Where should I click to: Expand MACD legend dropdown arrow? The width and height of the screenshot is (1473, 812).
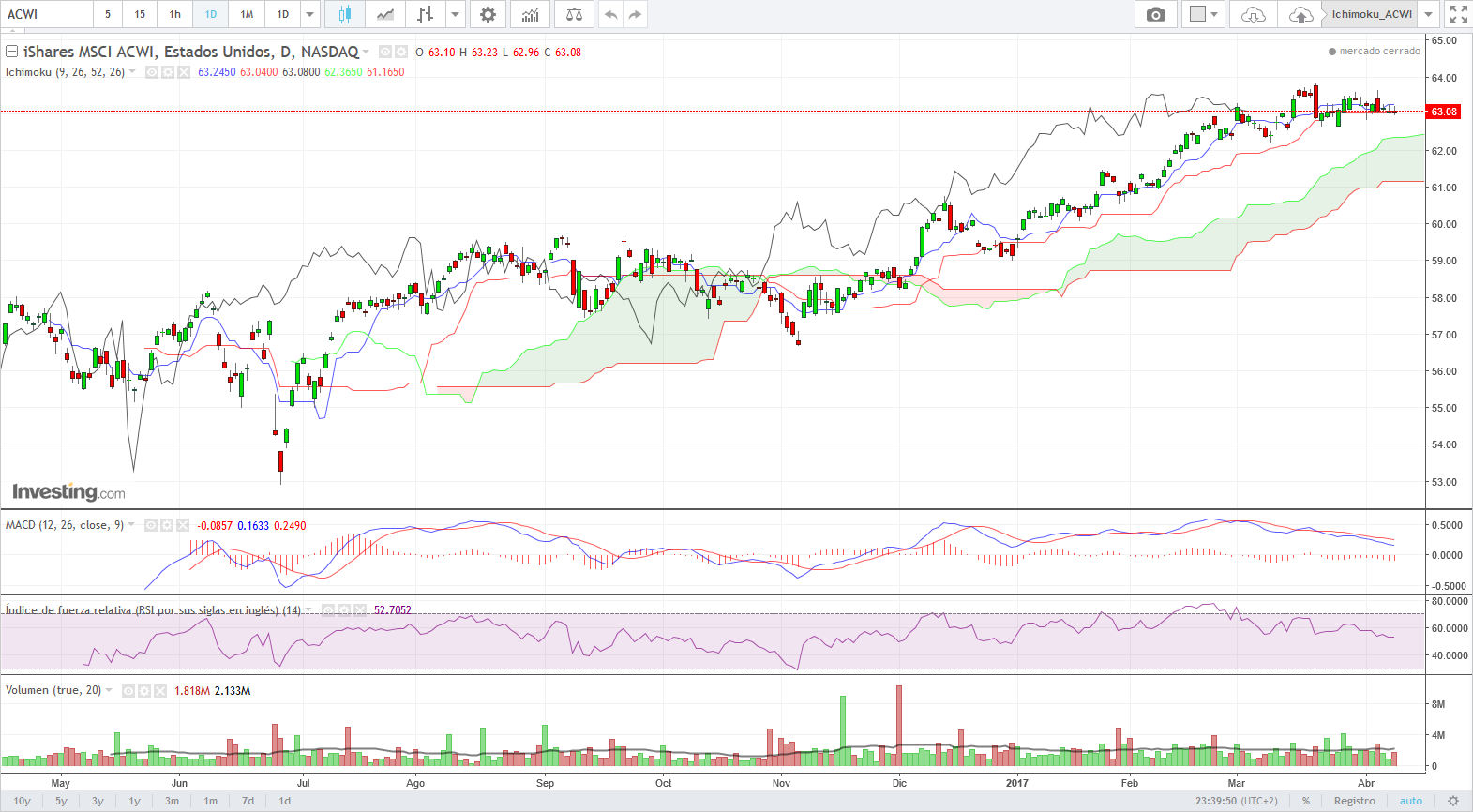(131, 525)
